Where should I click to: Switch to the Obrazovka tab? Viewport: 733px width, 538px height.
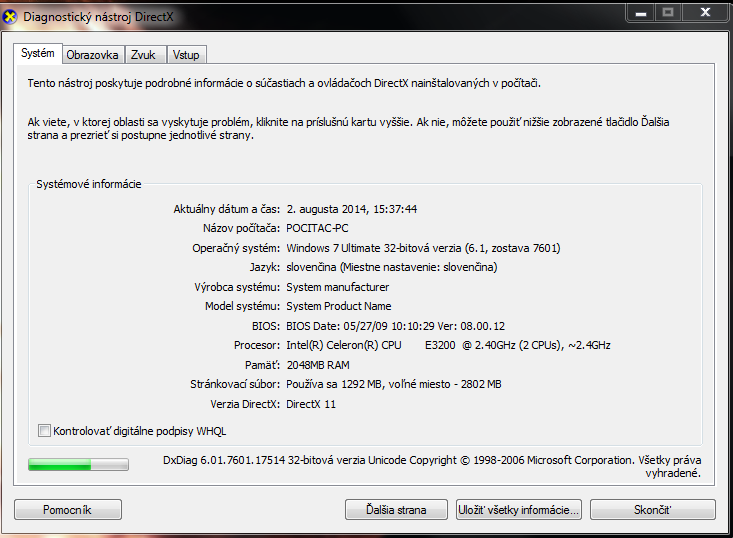(x=92, y=55)
